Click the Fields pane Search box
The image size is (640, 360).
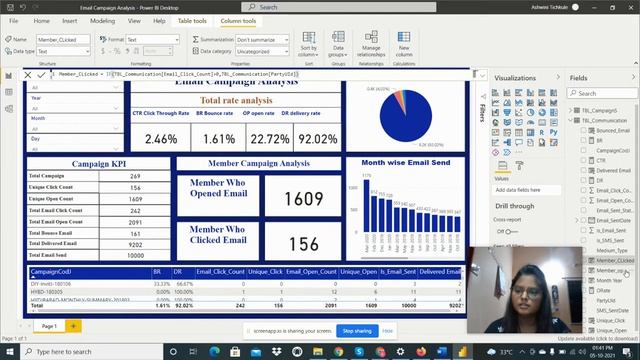click(602, 93)
